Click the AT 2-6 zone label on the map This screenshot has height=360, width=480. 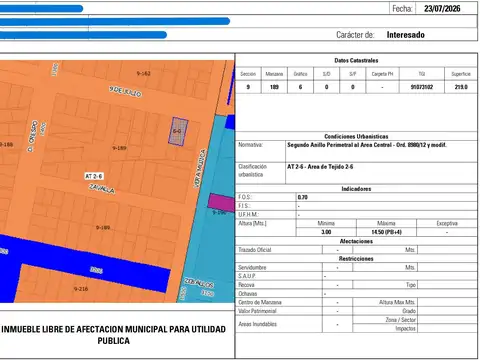click(94, 176)
